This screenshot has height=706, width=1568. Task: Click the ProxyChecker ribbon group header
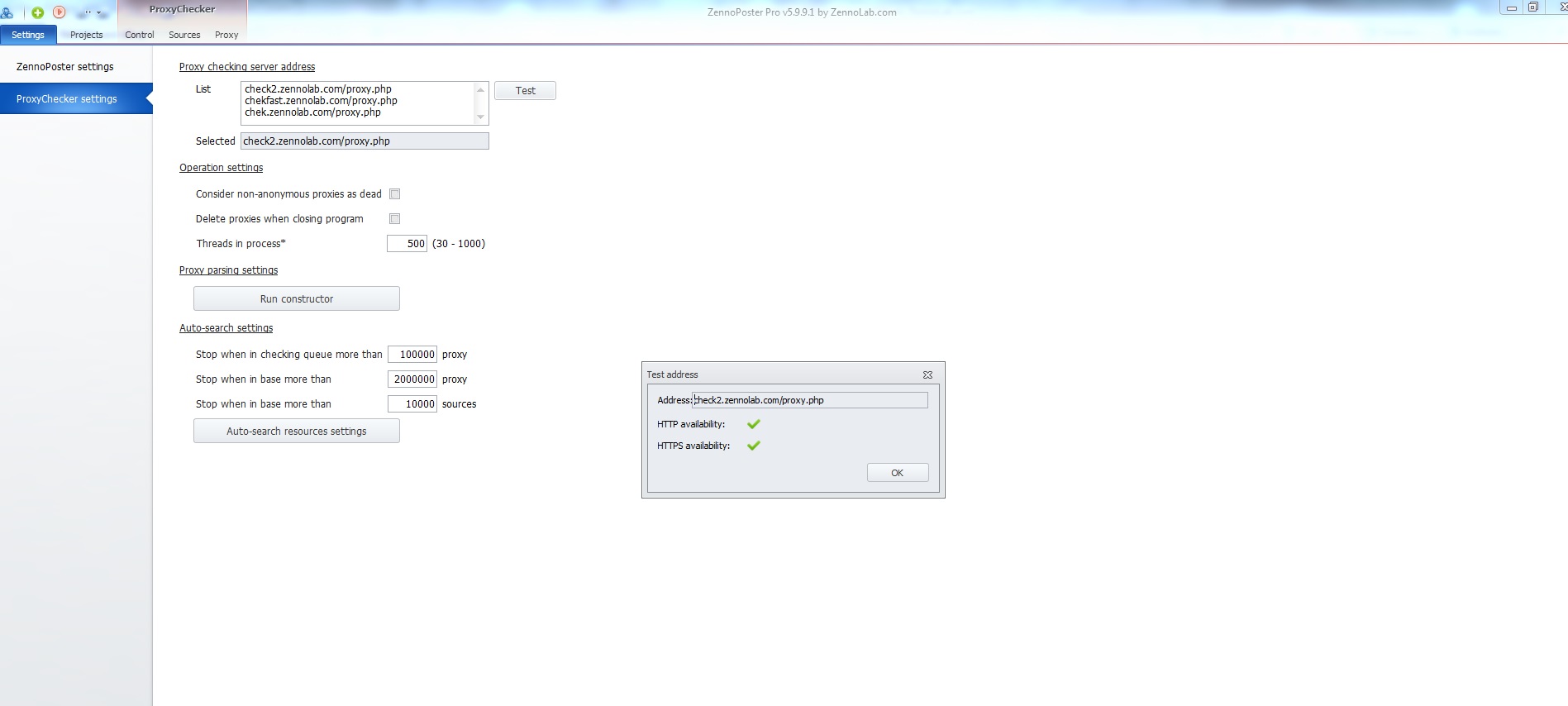(x=182, y=10)
